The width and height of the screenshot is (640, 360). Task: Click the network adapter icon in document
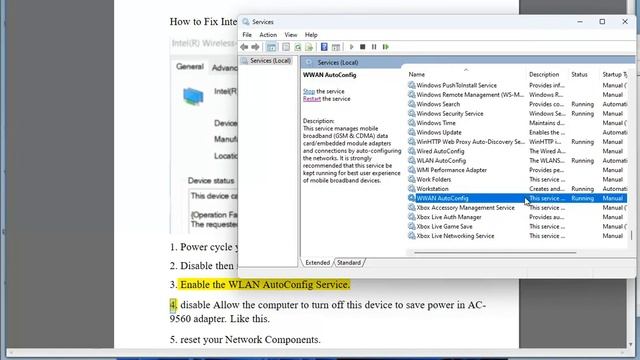[193, 97]
